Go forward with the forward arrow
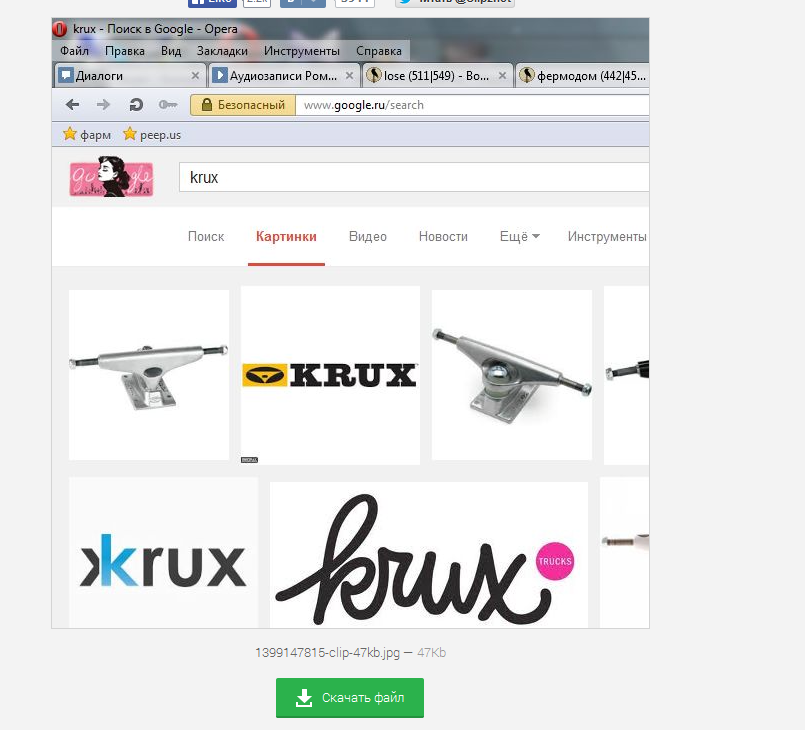Image resolution: width=805 pixels, height=730 pixels. tap(103, 105)
